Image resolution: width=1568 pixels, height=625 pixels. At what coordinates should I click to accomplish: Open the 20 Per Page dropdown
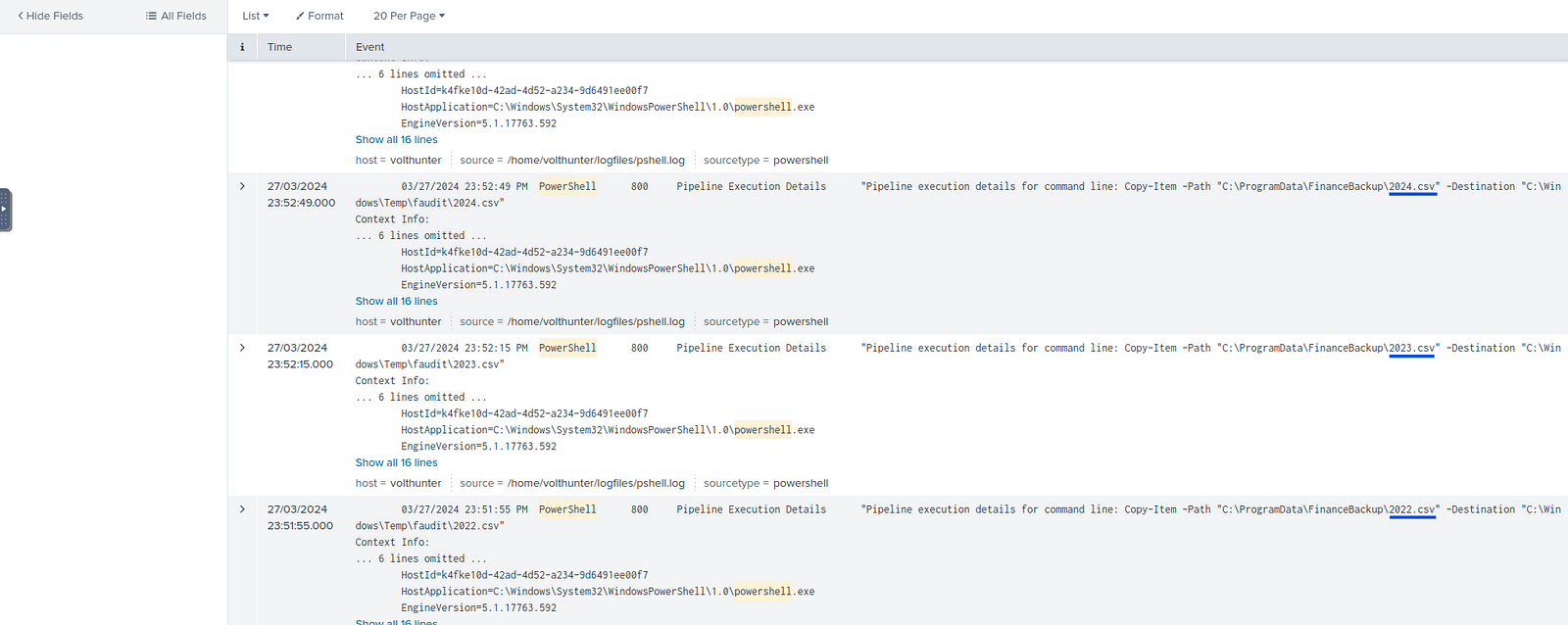(409, 16)
